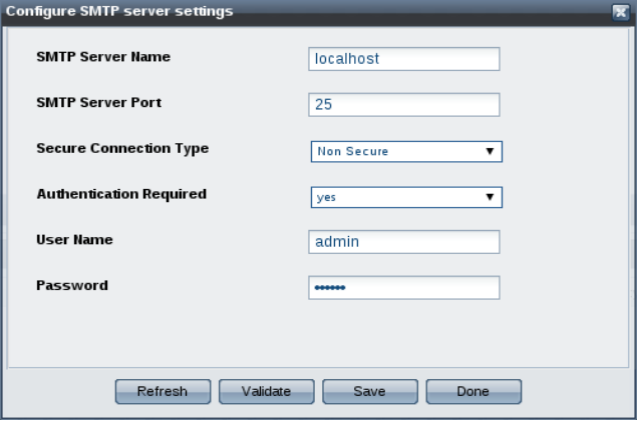Close the Configure SMTP server settings dialog
This screenshot has width=637, height=421.
[619, 13]
